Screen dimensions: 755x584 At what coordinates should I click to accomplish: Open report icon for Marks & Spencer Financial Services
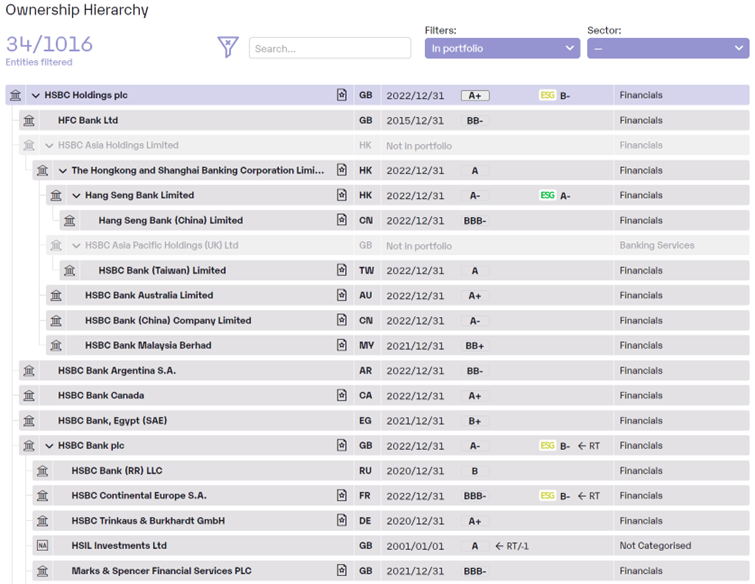click(341, 571)
